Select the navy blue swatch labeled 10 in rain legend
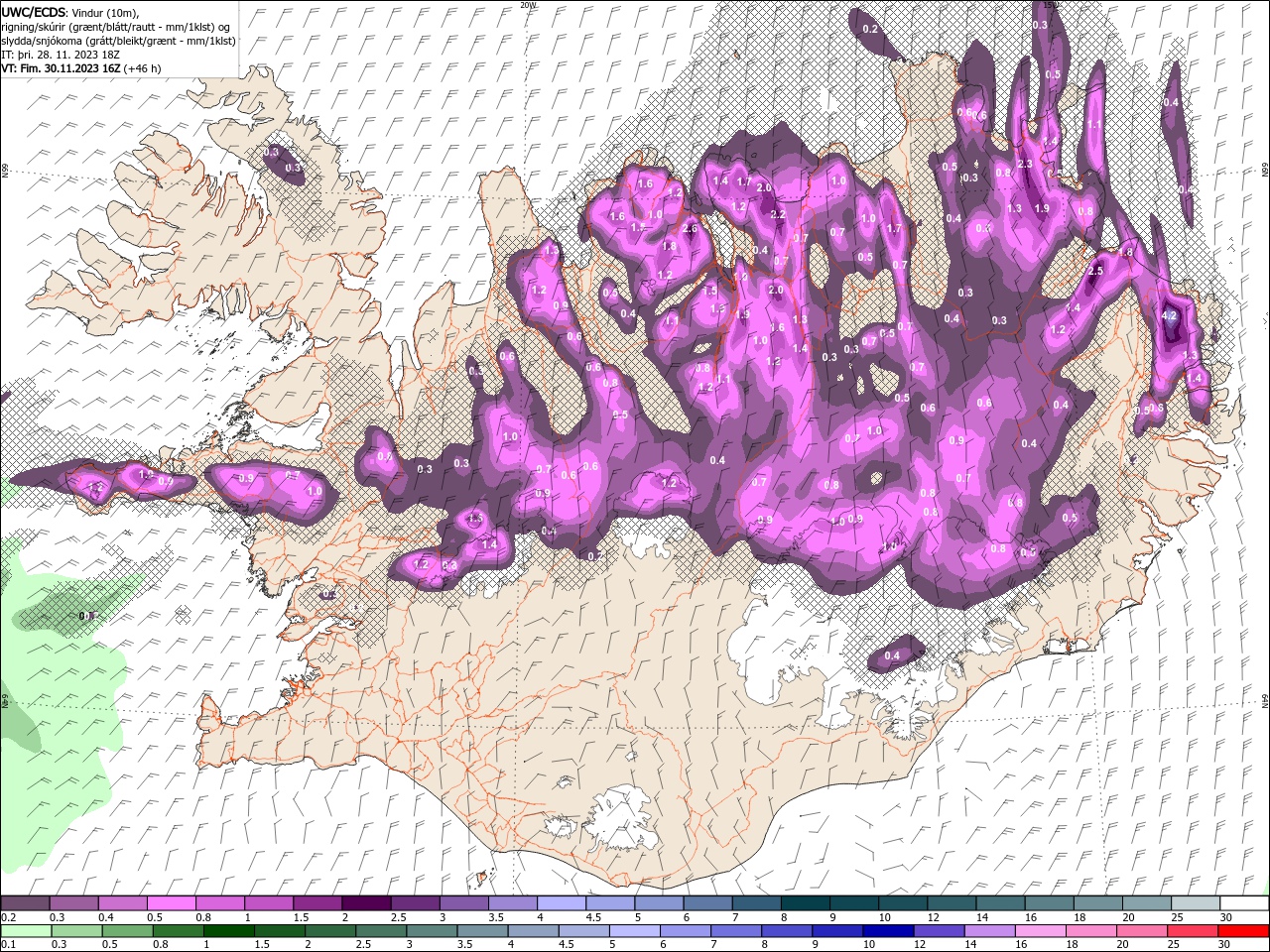 pyautogui.click(x=888, y=931)
